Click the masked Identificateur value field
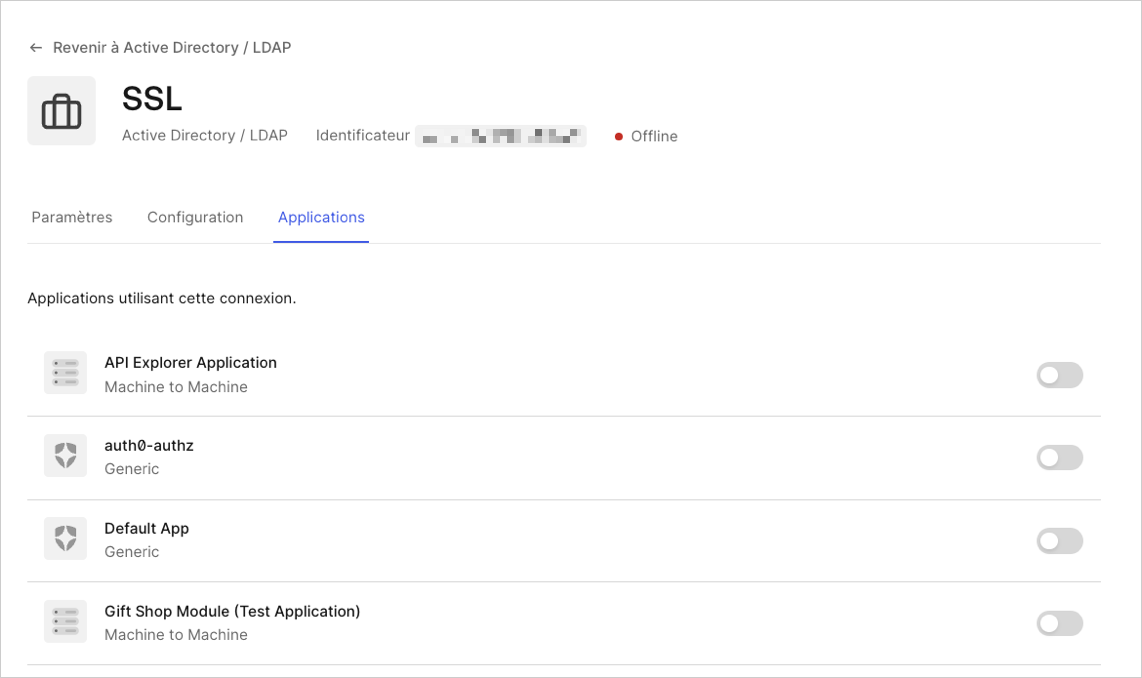Screen dimensions: 1142x678 click(x=501, y=135)
